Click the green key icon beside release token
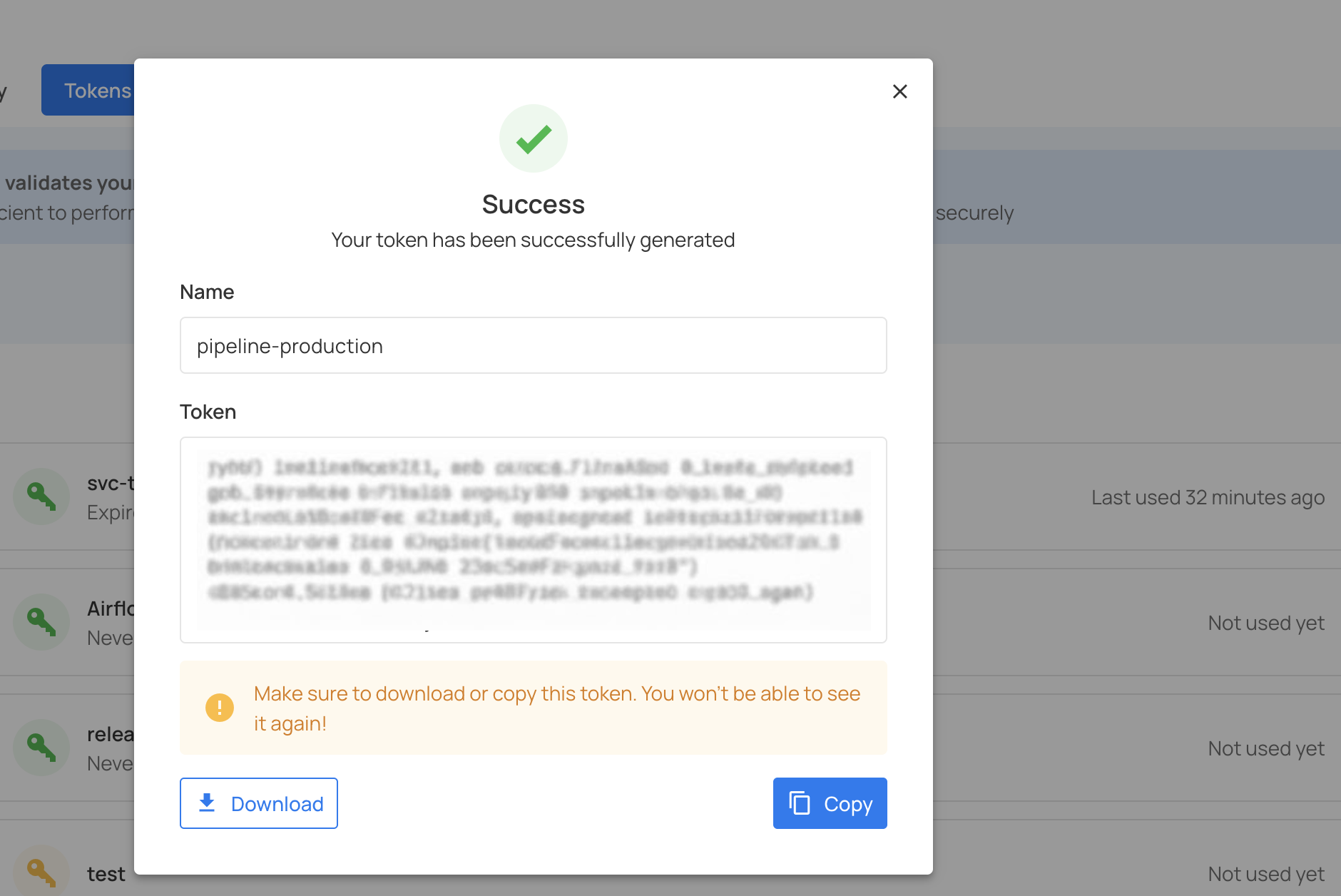 click(x=41, y=747)
